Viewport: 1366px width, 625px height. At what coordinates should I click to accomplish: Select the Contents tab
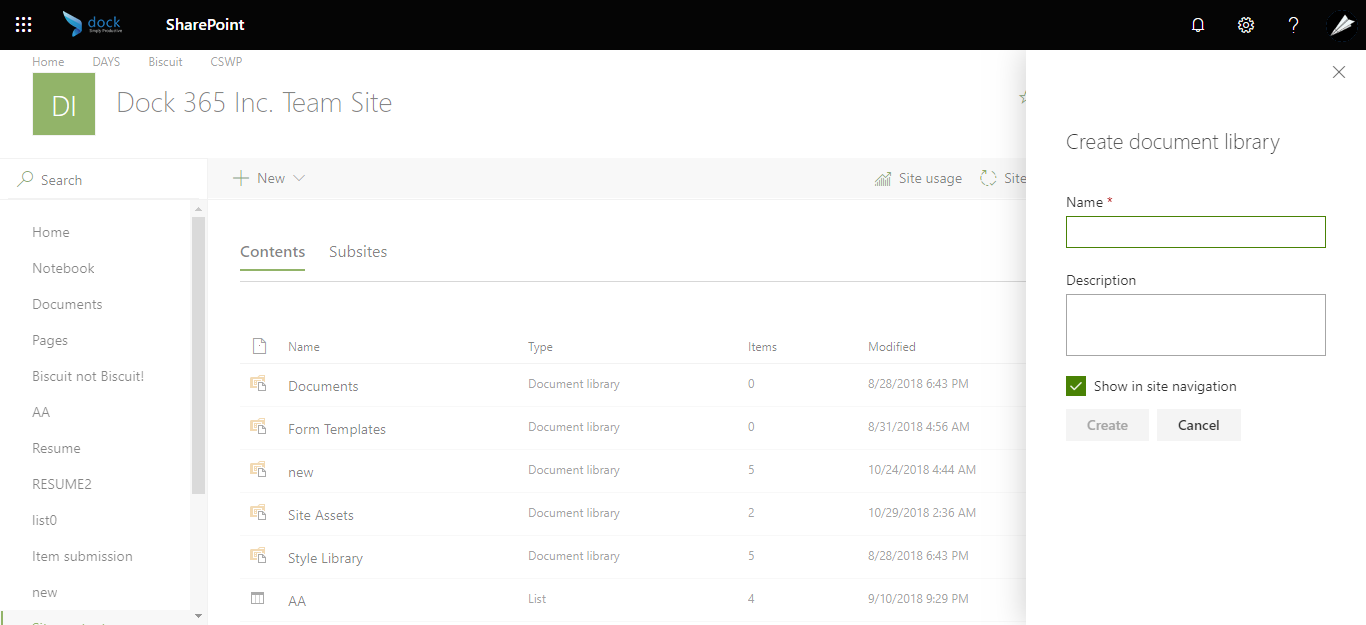pyautogui.click(x=272, y=251)
